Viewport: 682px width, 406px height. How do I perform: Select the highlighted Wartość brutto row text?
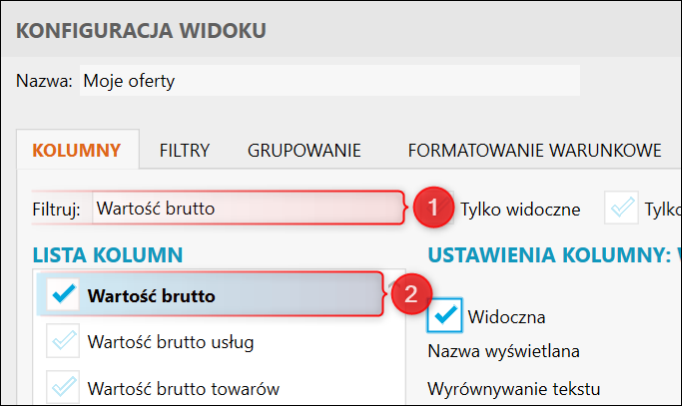(150, 295)
